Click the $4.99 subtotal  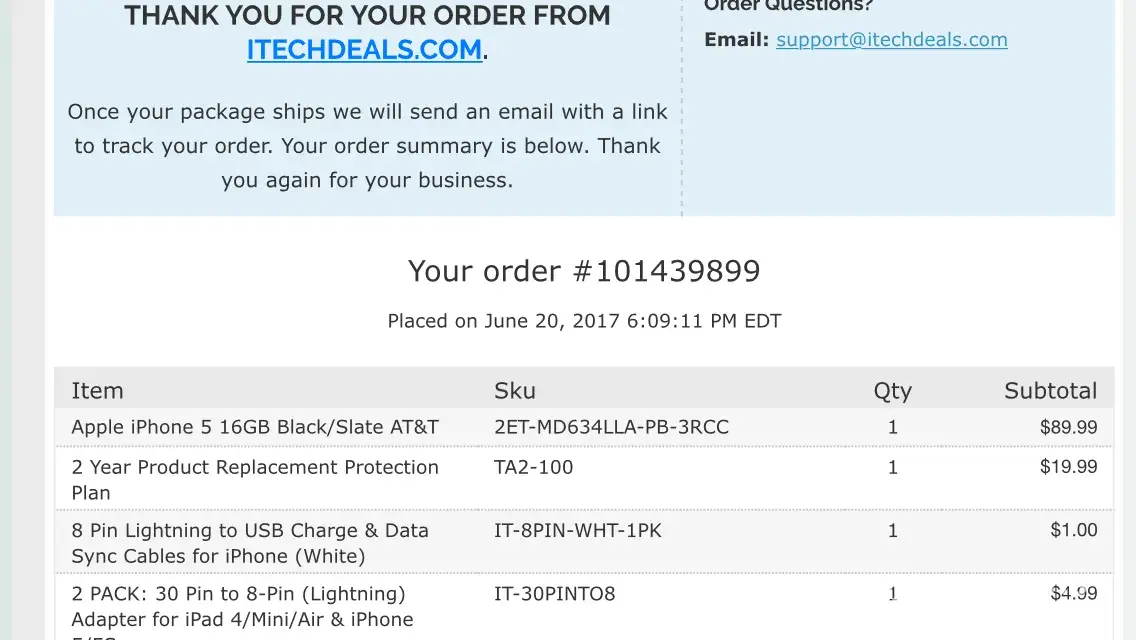point(1073,594)
